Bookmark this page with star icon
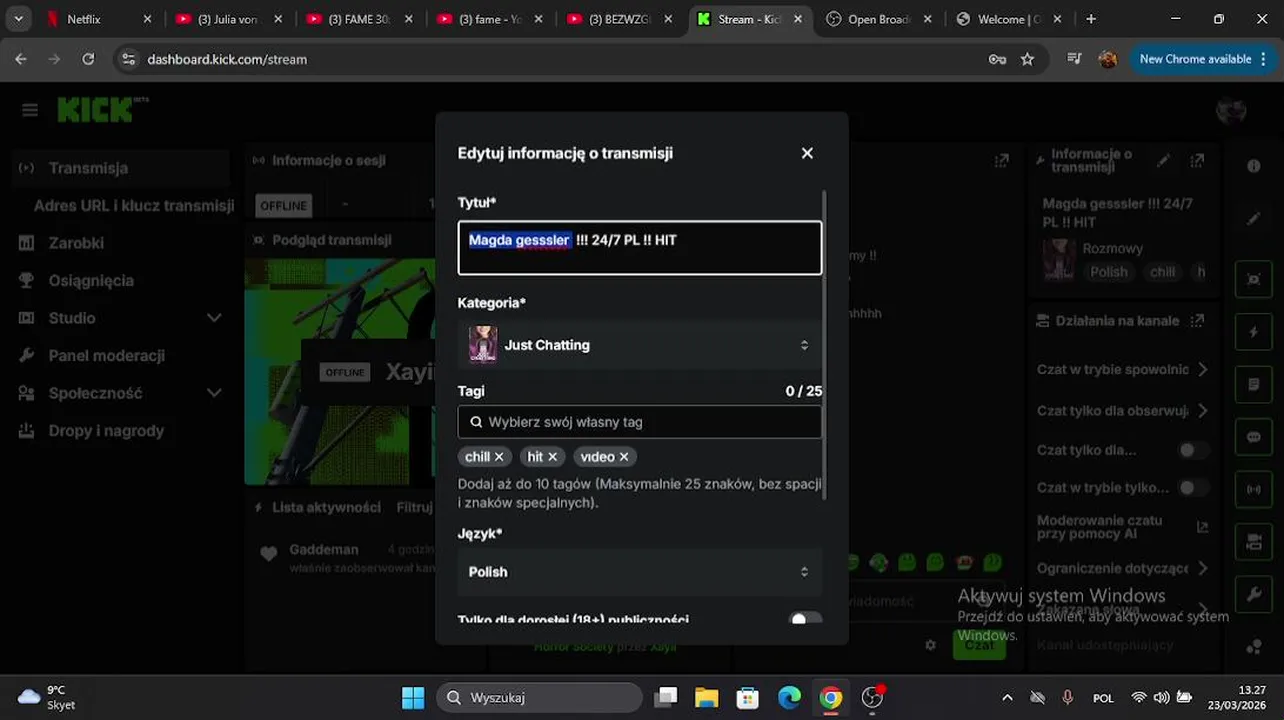The image size is (1284, 720). pyautogui.click(x=1027, y=59)
